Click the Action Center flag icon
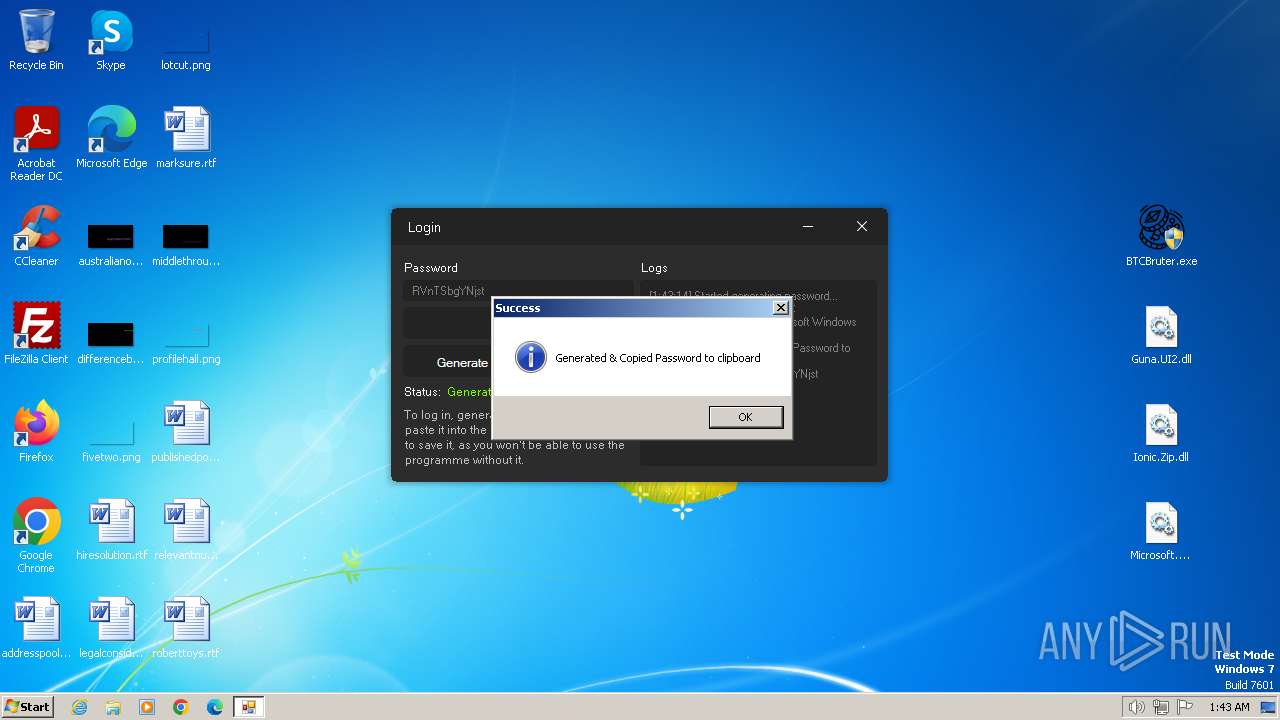Viewport: 1280px width, 720px height. coord(1185,707)
